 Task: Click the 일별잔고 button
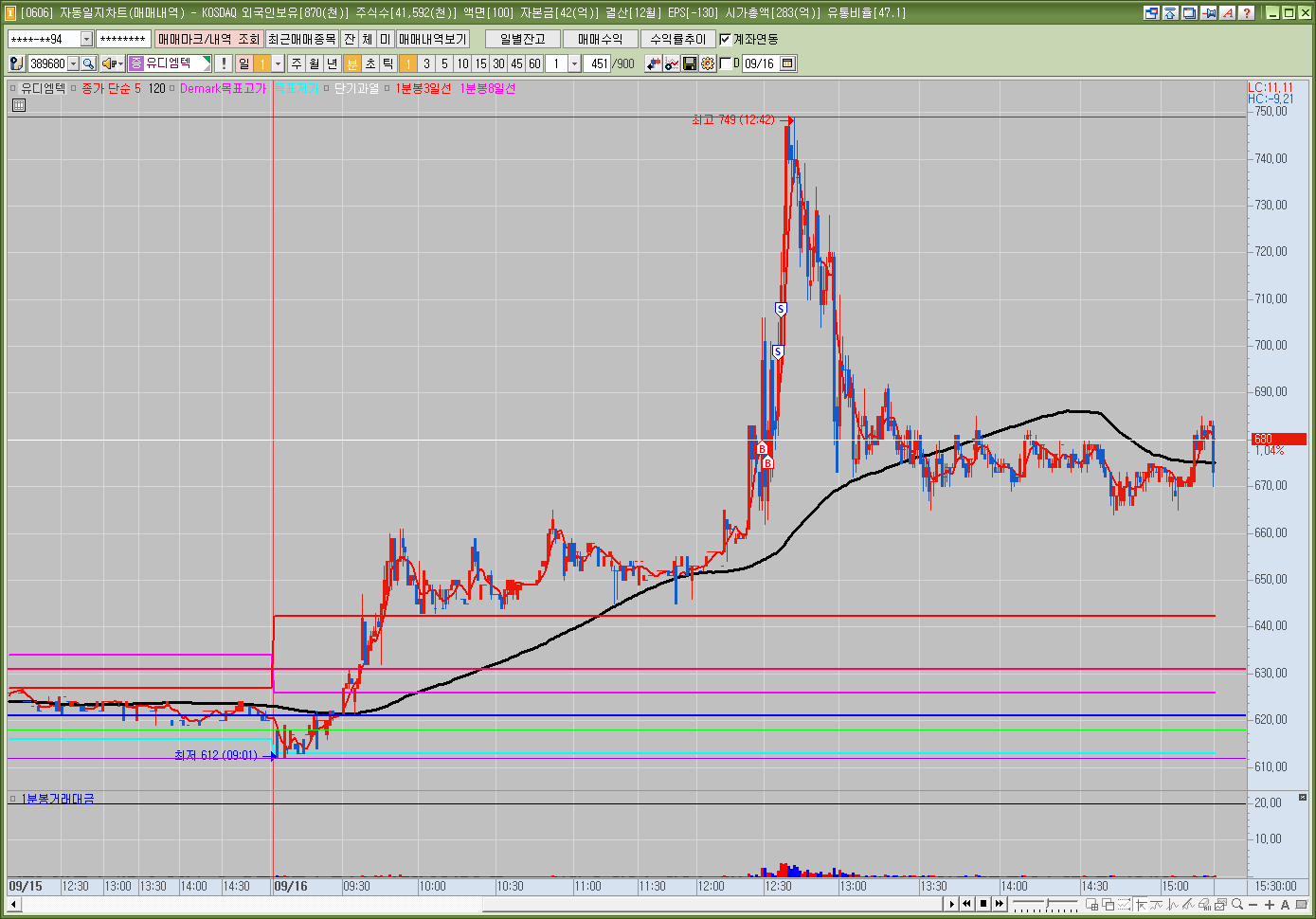[x=523, y=39]
